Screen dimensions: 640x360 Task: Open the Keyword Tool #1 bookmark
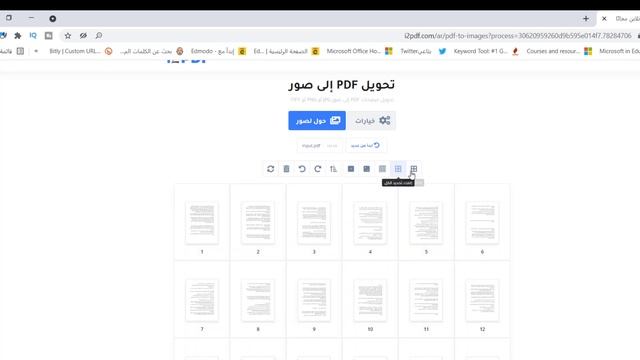[x=486, y=51]
